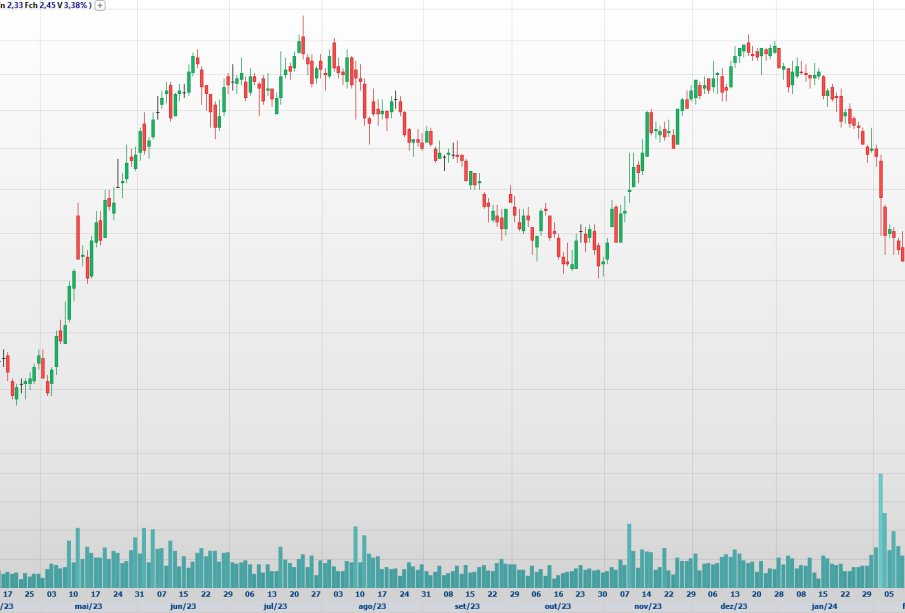This screenshot has width=905, height=613.
Task: Select the jun/23 label on time axis
Action: [x=182, y=606]
